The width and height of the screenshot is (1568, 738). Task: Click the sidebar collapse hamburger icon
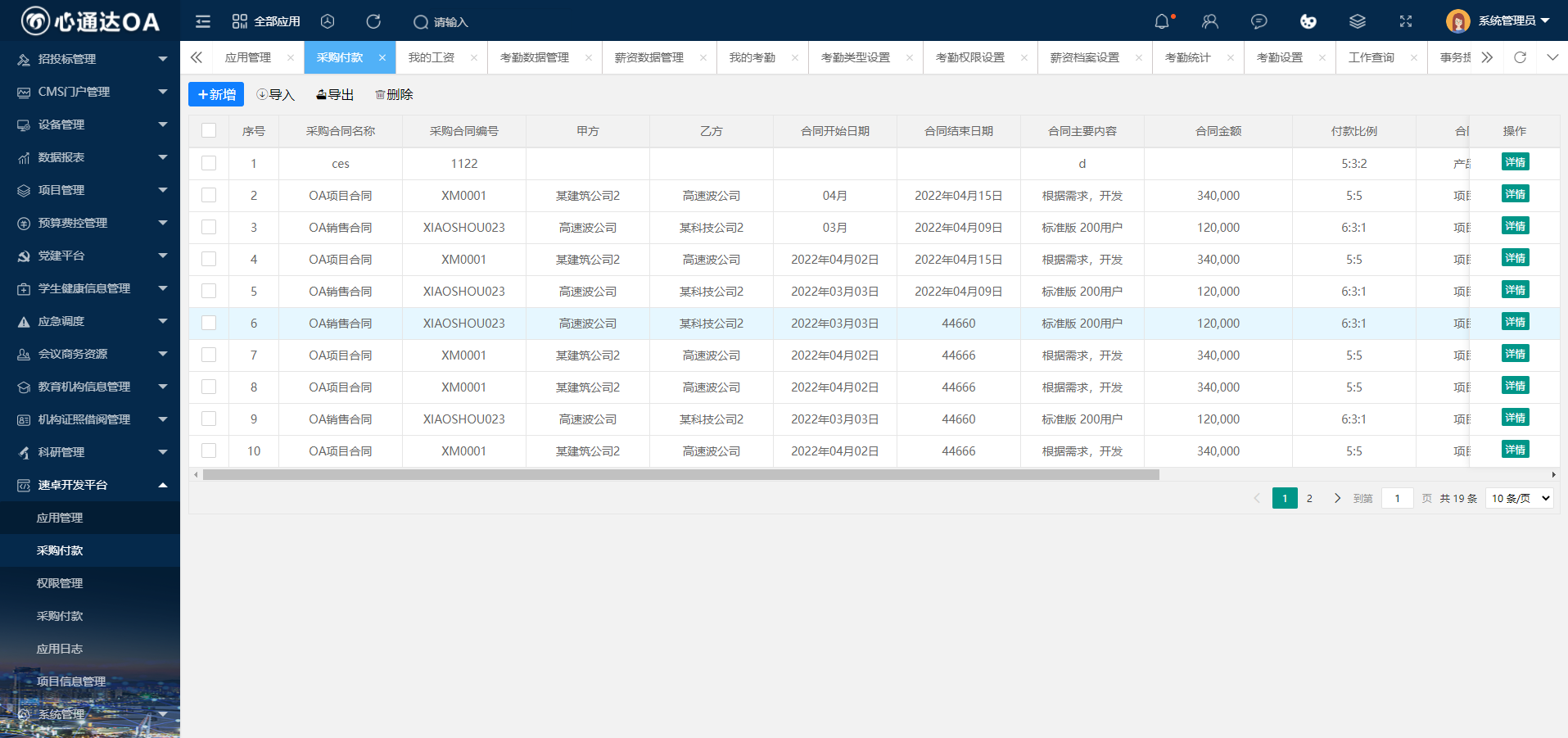[x=203, y=21]
